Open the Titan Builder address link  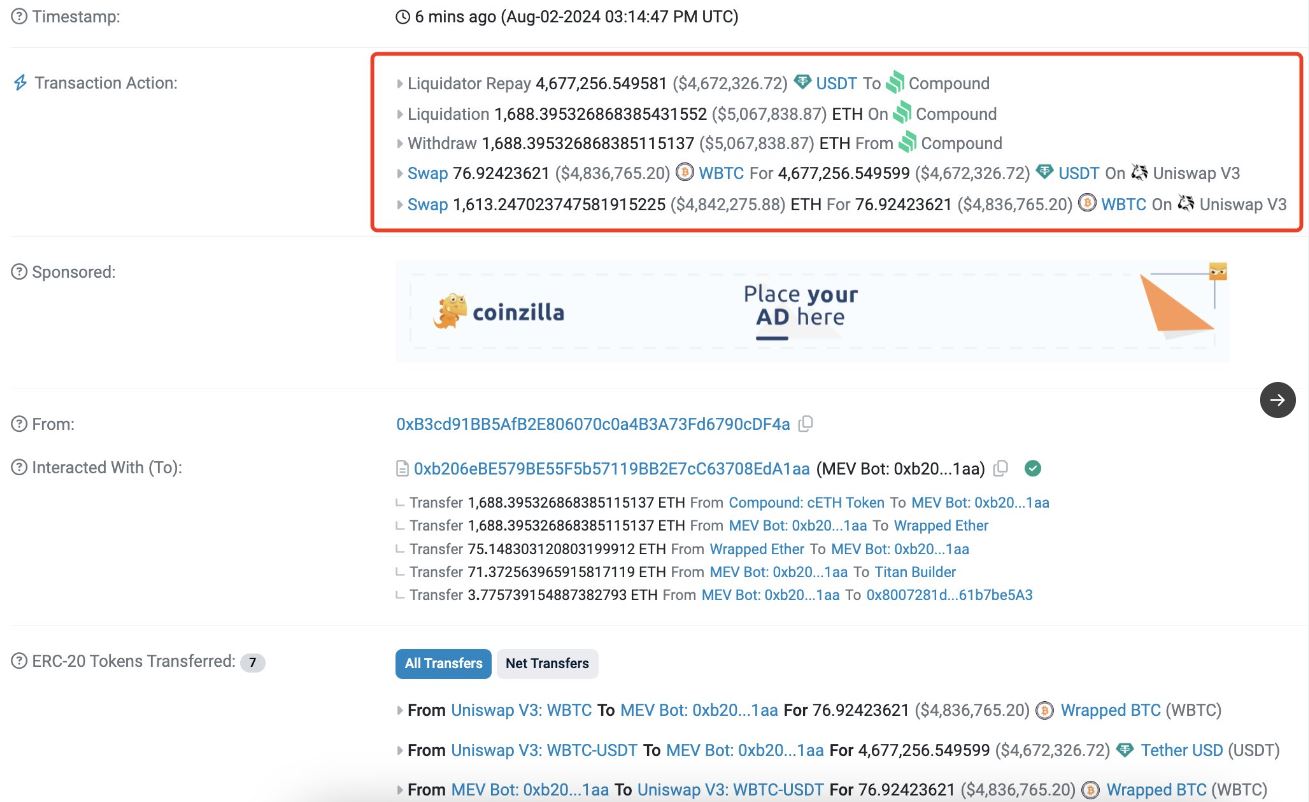(915, 572)
